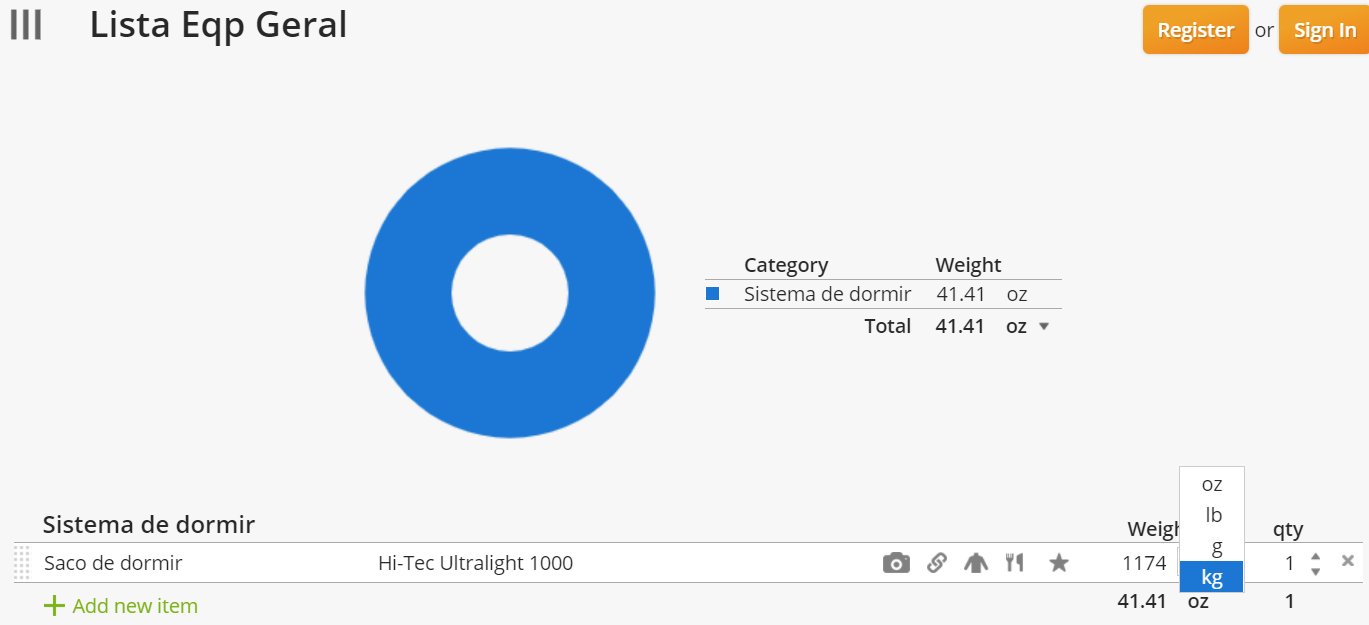Mark item as consumable with fork icon
Screen dimensions: 1369x625
1015,563
